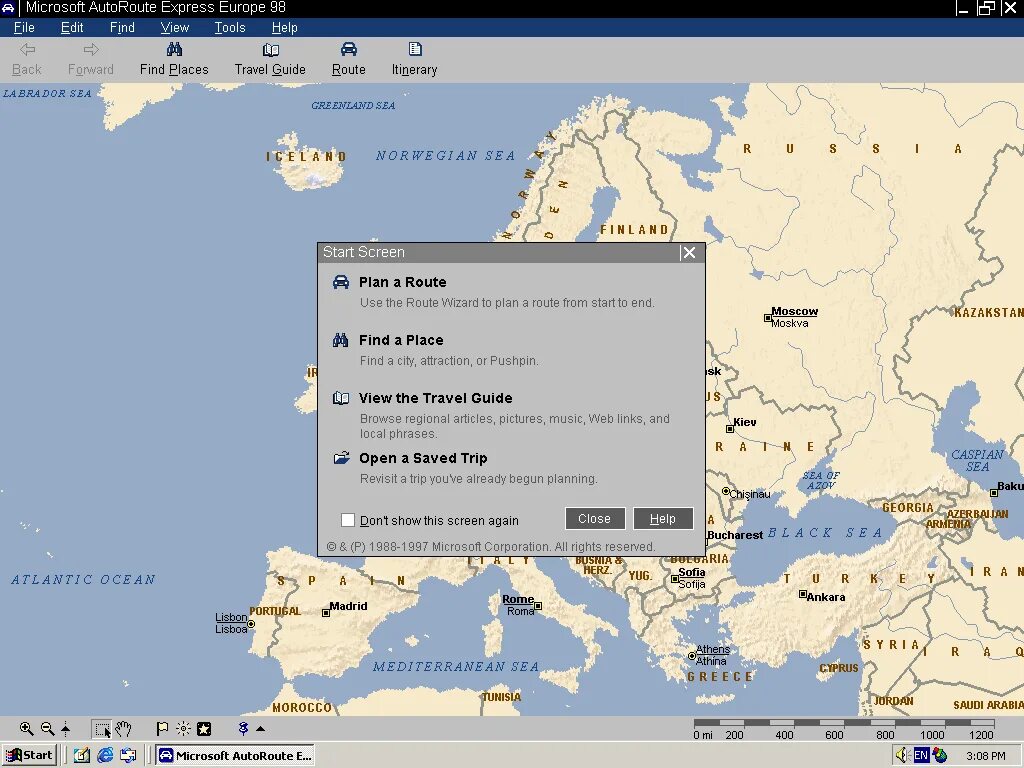The height and width of the screenshot is (768, 1024).
Task: Choose View the Travel Guide option
Action: point(436,398)
